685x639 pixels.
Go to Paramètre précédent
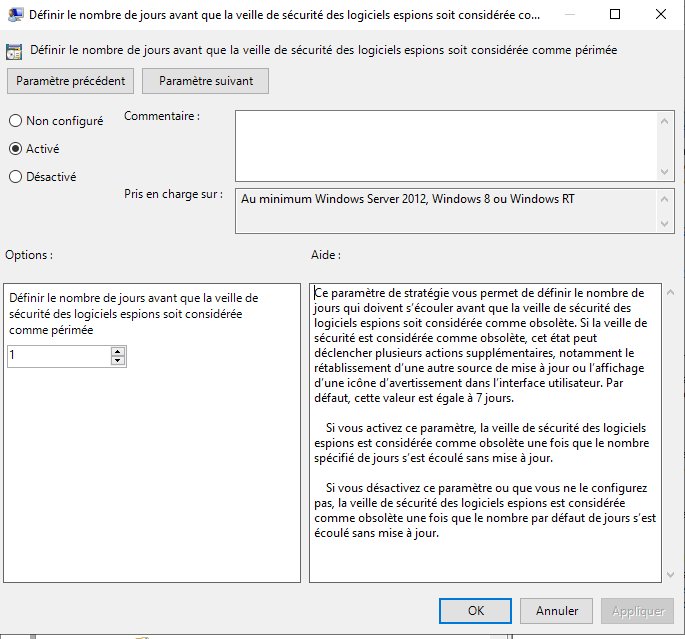pyautogui.click(x=71, y=81)
